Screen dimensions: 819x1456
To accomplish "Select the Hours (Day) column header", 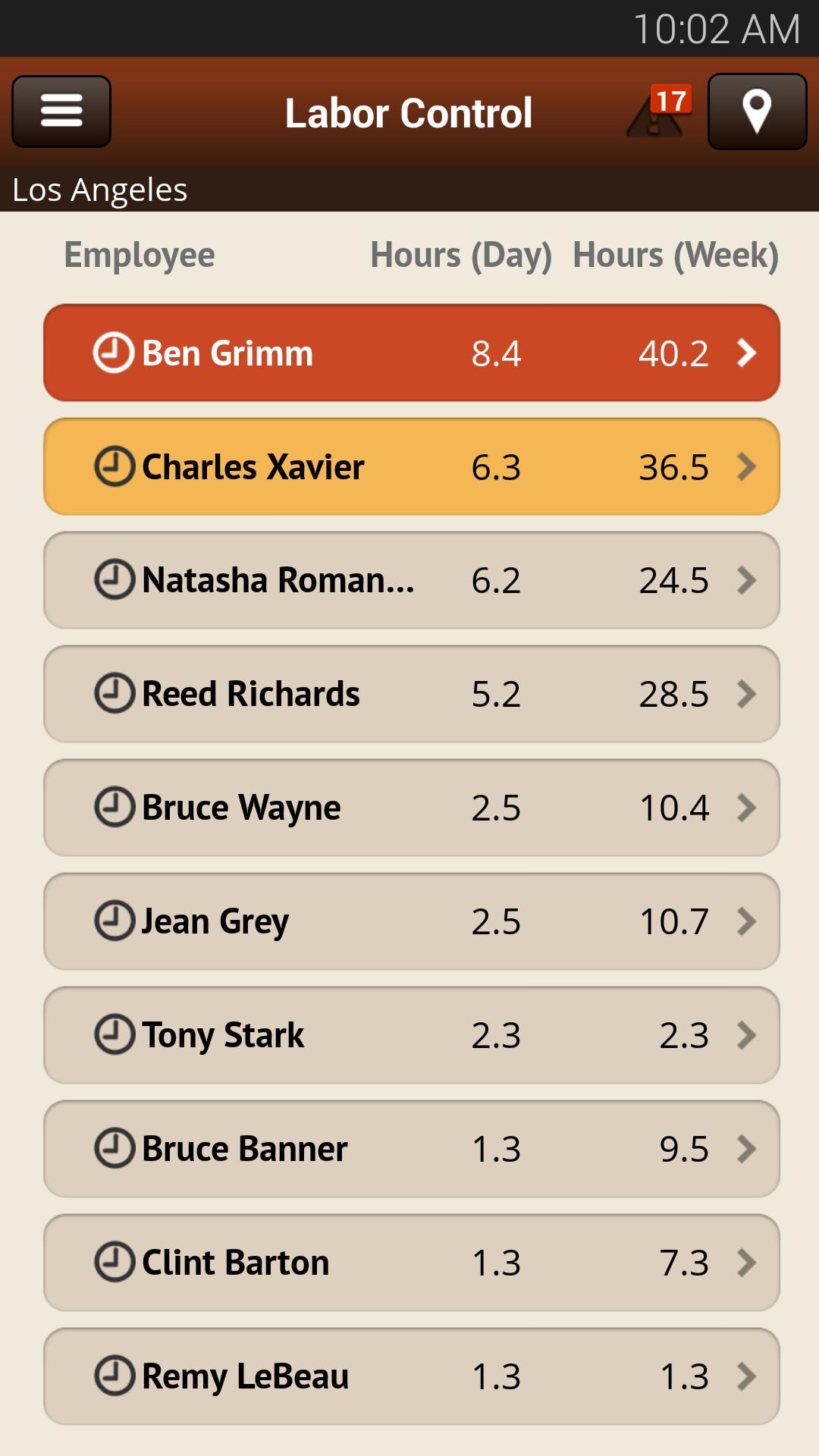I will coord(460,255).
